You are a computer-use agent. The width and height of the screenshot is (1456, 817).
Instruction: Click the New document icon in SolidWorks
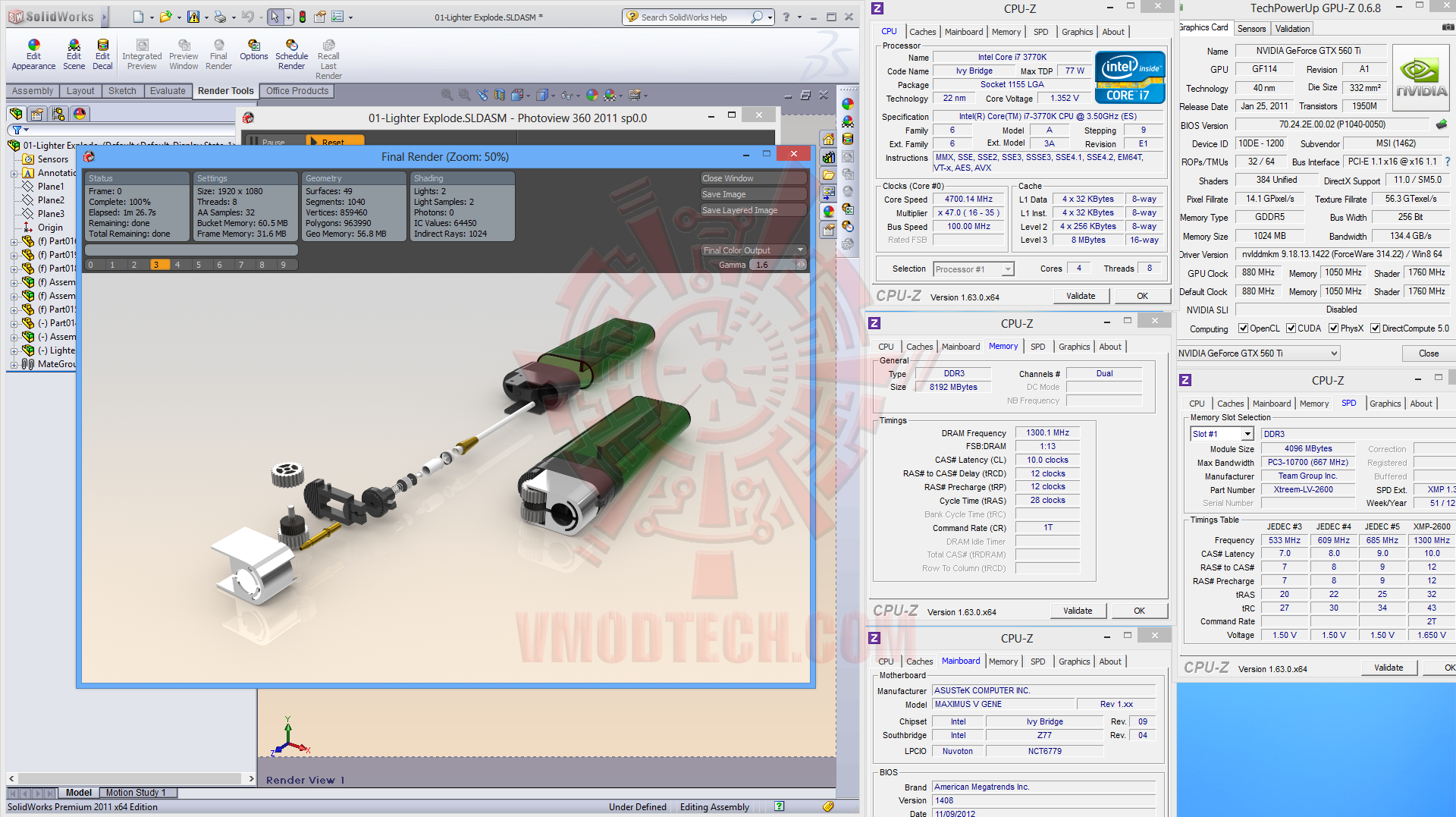[137, 17]
